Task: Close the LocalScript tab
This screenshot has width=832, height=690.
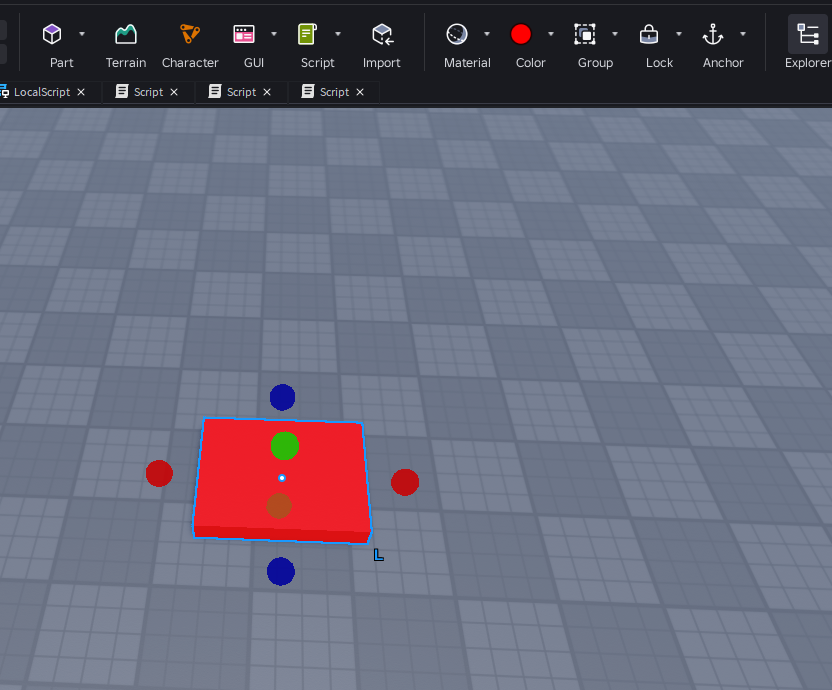Action: point(81,92)
